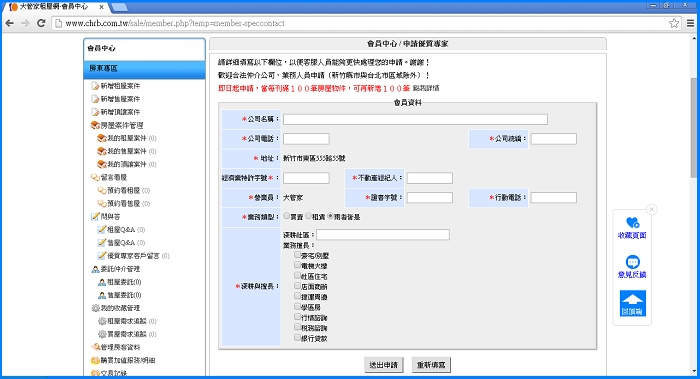Click the 房屋案件管理 house icon

95,125
